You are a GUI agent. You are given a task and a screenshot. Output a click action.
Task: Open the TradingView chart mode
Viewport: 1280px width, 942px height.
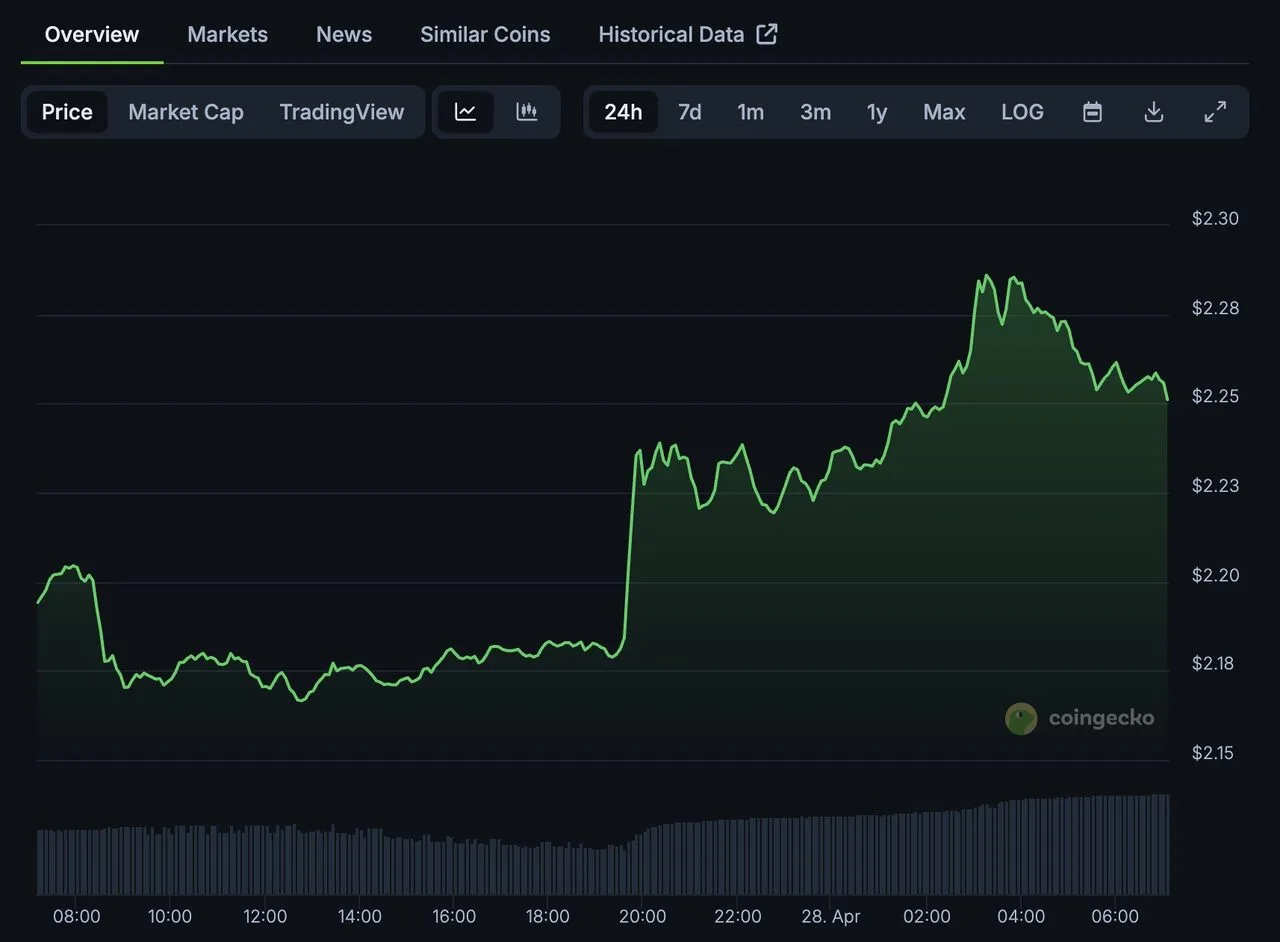(342, 112)
